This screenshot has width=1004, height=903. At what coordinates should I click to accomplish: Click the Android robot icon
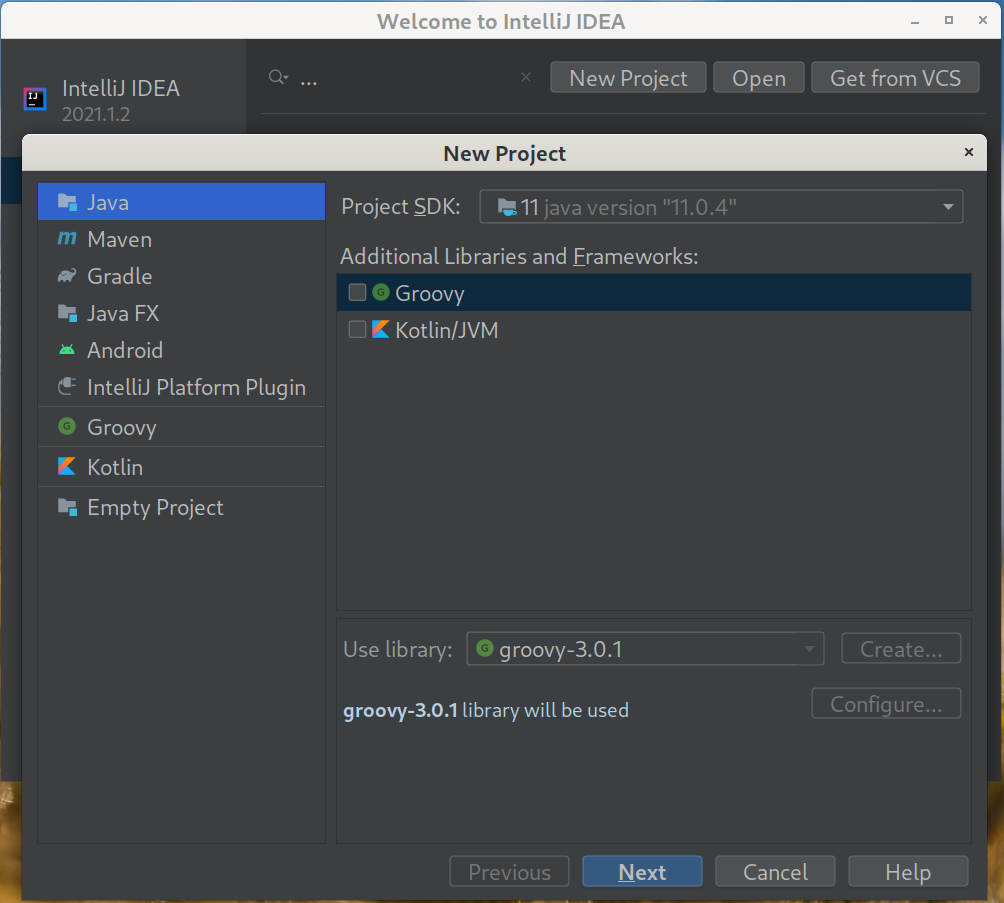click(x=66, y=350)
